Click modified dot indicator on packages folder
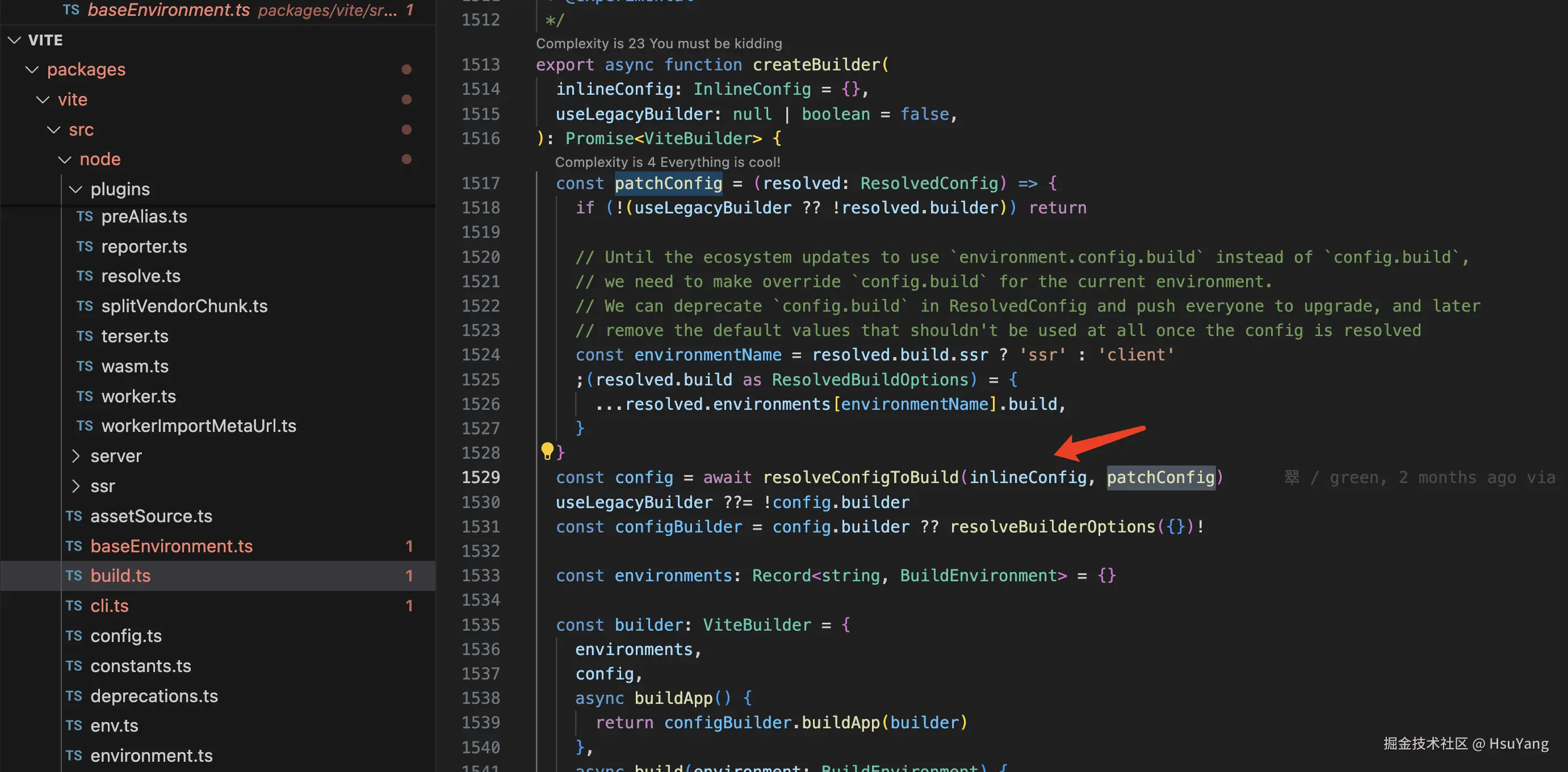This screenshot has width=1568, height=772. (x=406, y=69)
